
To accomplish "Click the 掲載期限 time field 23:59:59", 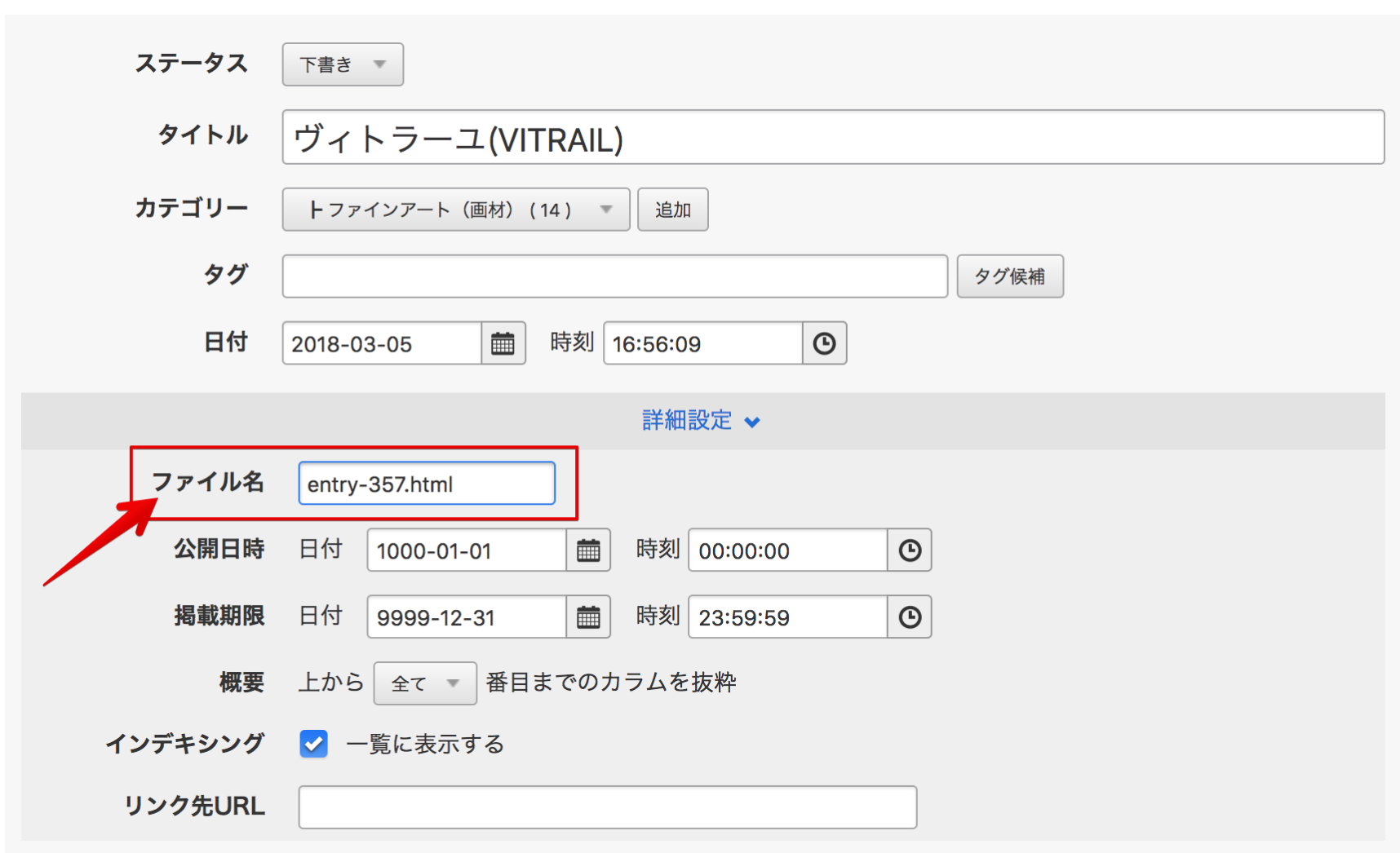I will point(787,617).
